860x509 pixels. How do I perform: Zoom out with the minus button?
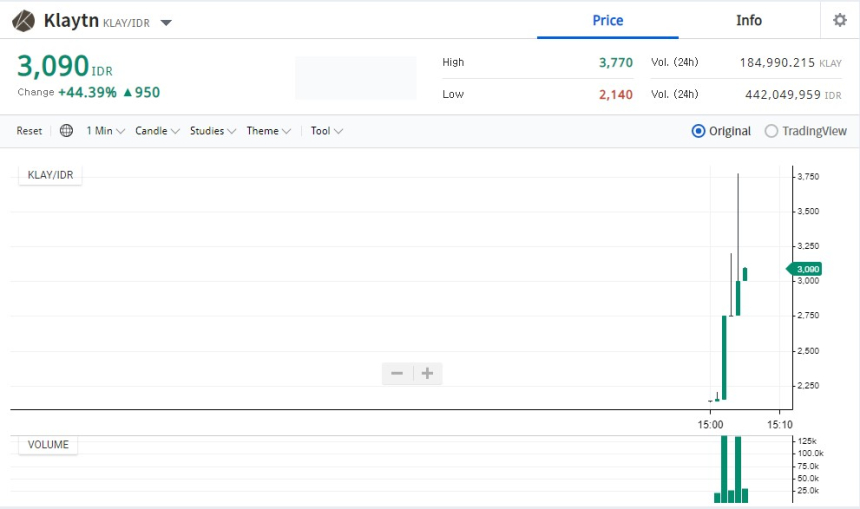click(x=397, y=374)
